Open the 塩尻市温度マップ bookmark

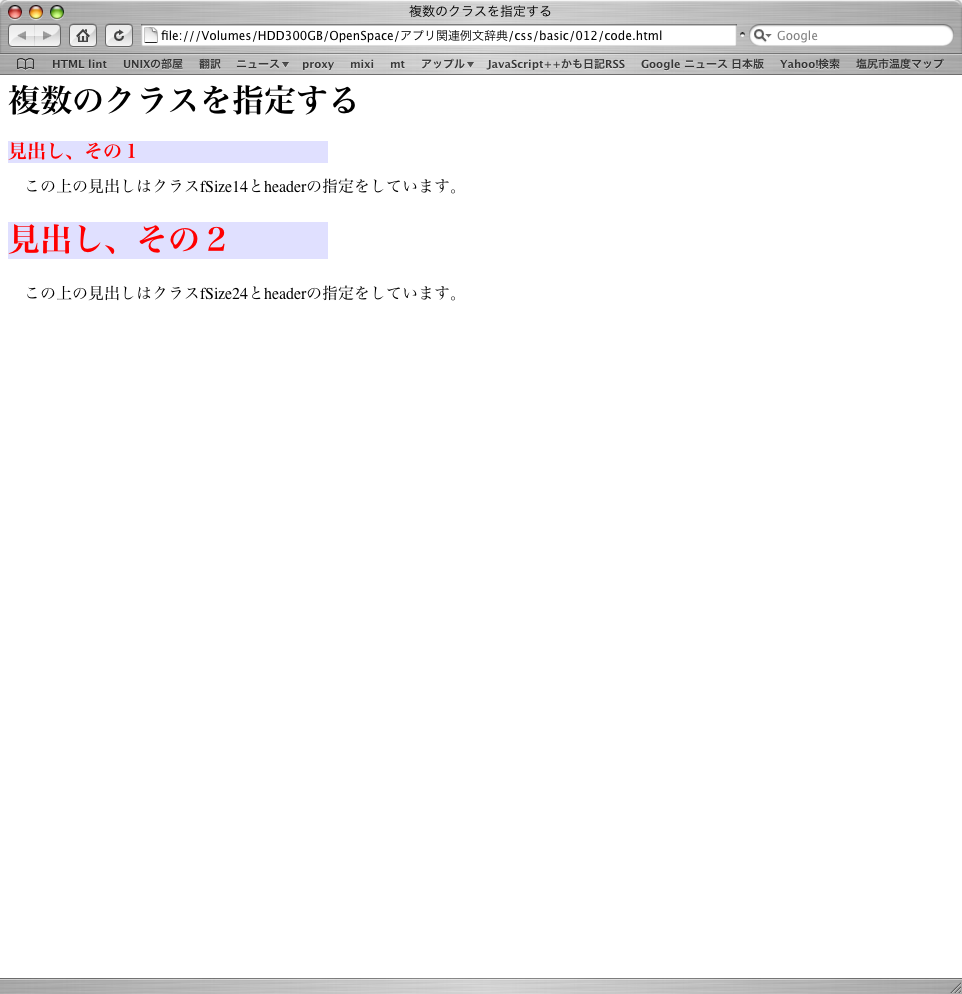click(x=900, y=64)
